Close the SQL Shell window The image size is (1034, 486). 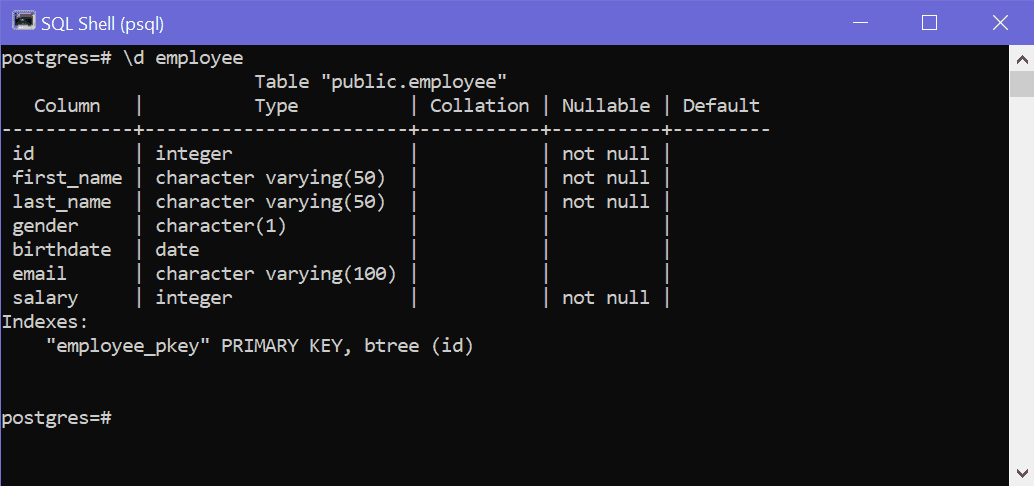pyautogui.click(x=1000, y=22)
